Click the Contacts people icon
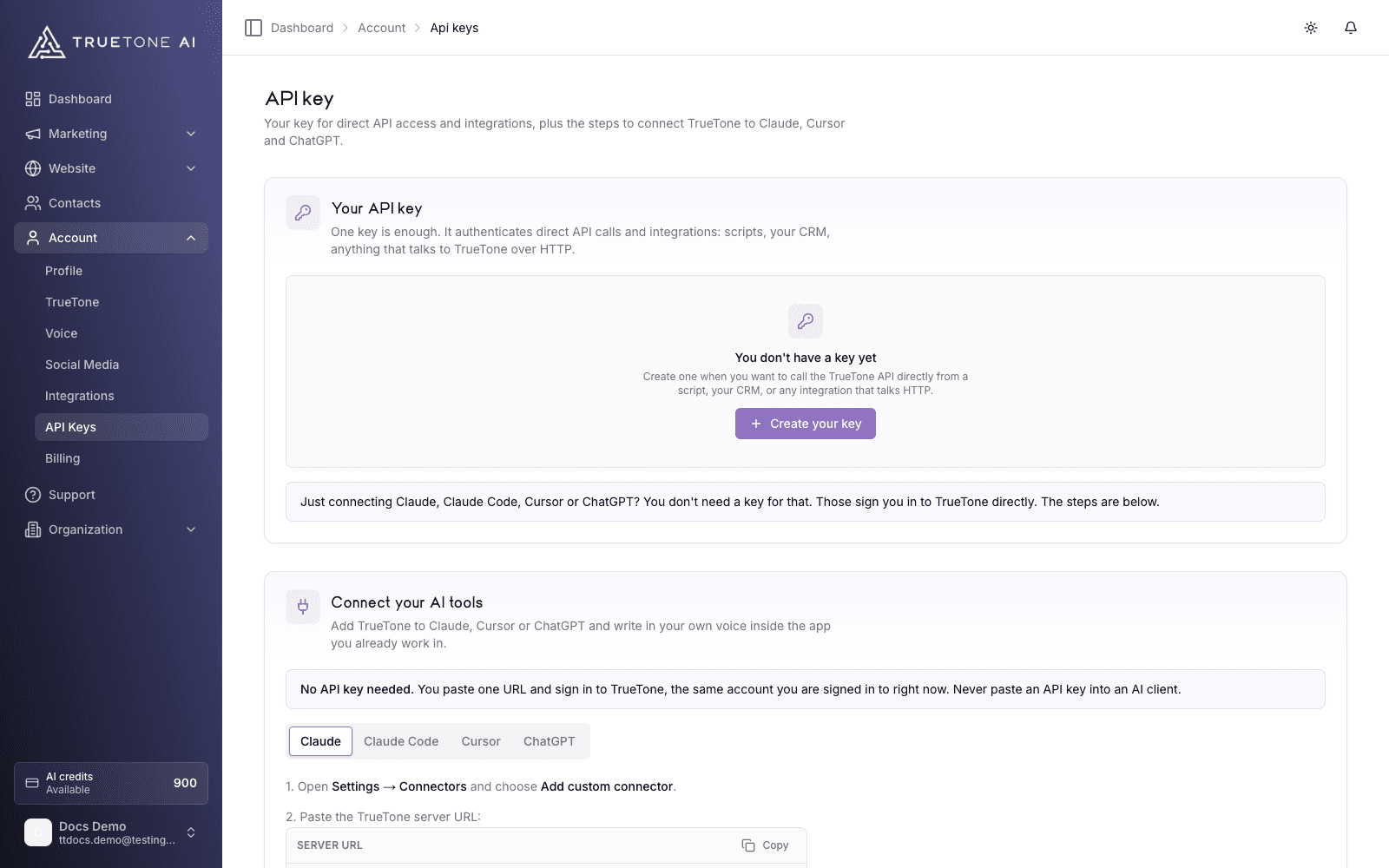Viewport: 1389px width, 868px height. (x=33, y=203)
